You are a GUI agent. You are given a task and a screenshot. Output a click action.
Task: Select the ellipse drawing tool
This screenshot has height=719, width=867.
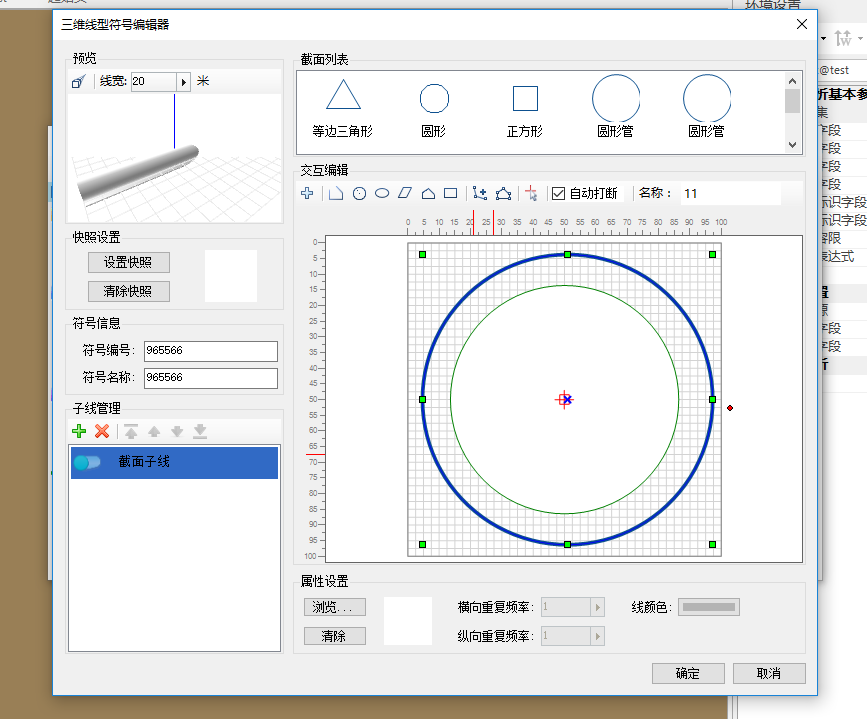pos(381,193)
